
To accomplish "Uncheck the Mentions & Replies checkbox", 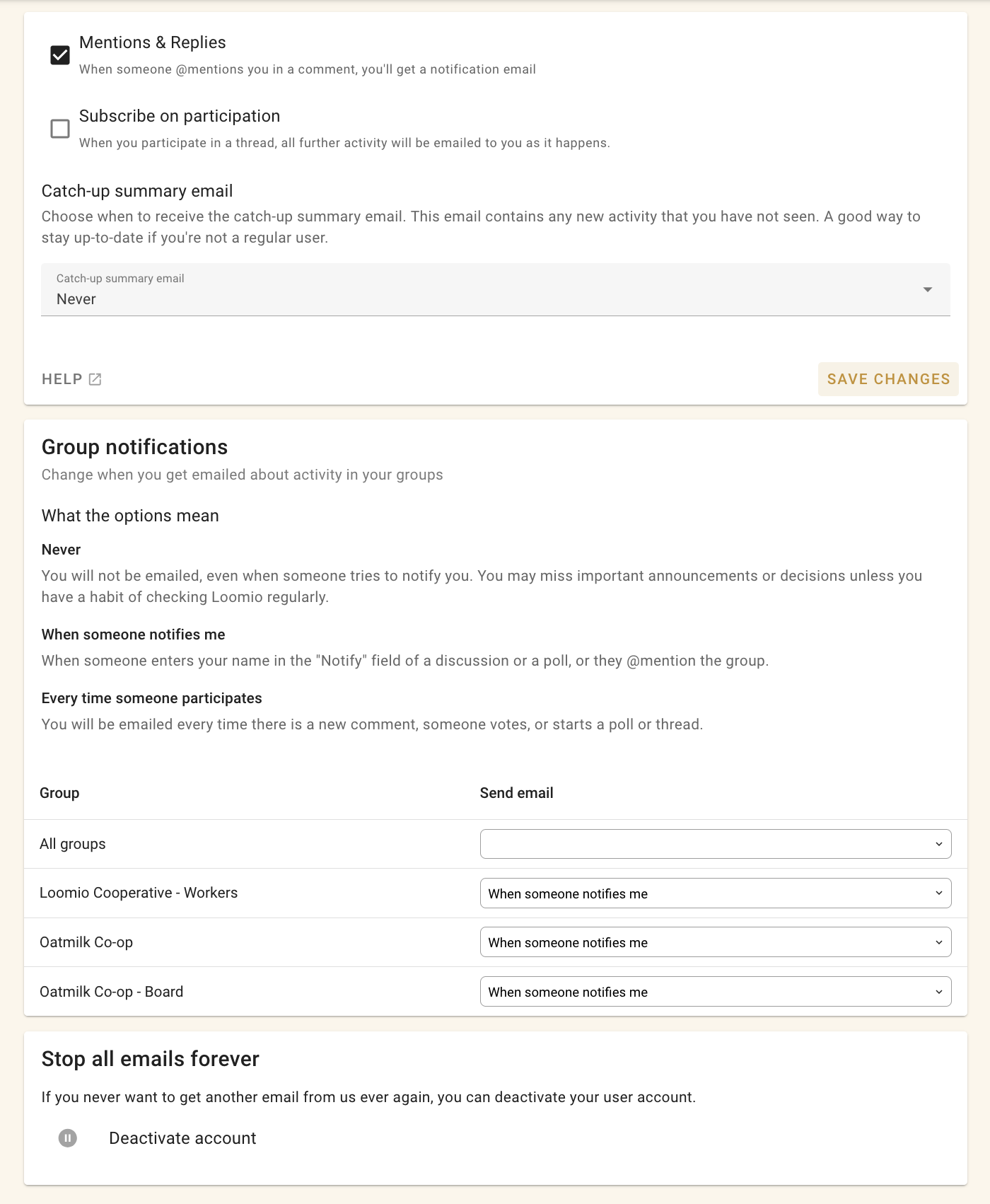I will 60,55.
